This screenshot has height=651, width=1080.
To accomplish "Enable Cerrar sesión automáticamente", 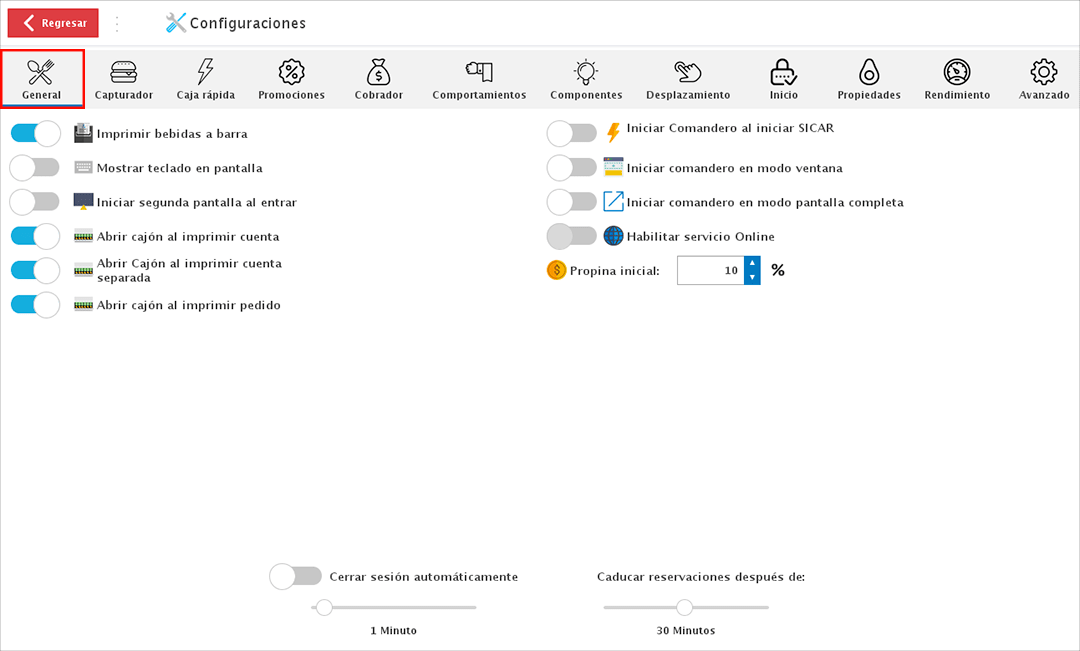I will click(294, 577).
